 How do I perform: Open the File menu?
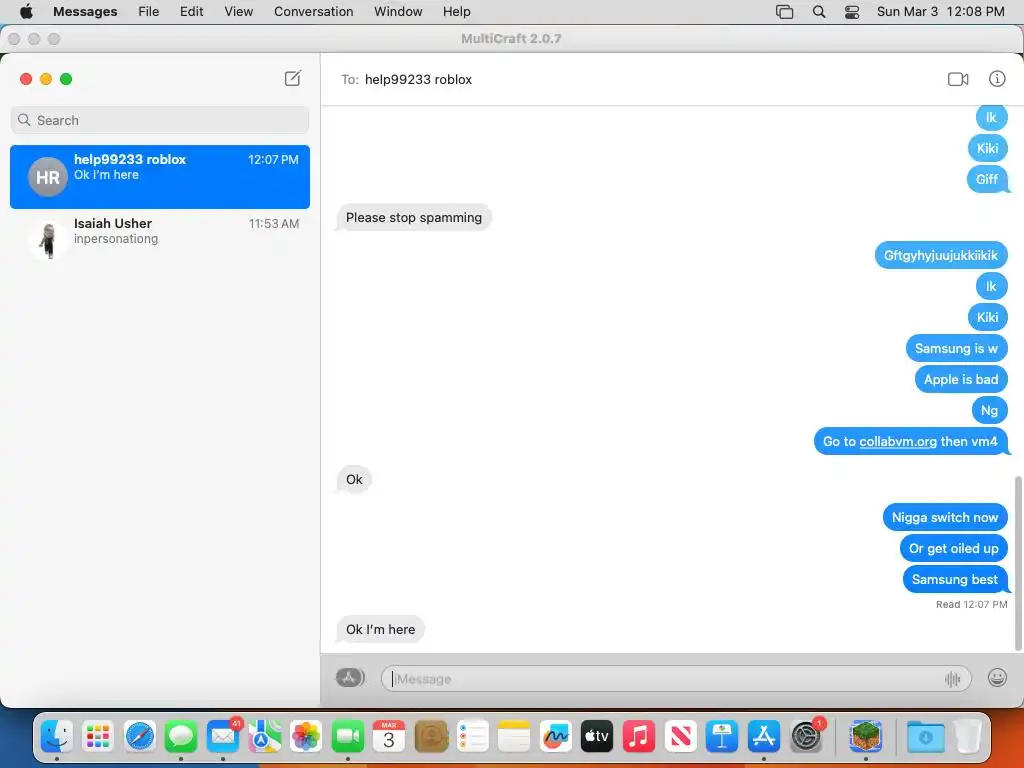click(x=148, y=11)
